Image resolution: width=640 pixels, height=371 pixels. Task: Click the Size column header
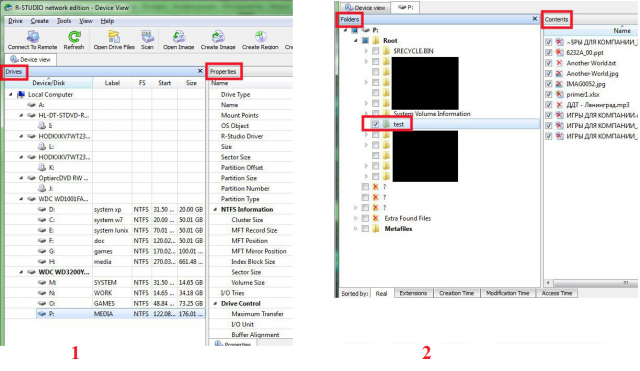tap(191, 83)
